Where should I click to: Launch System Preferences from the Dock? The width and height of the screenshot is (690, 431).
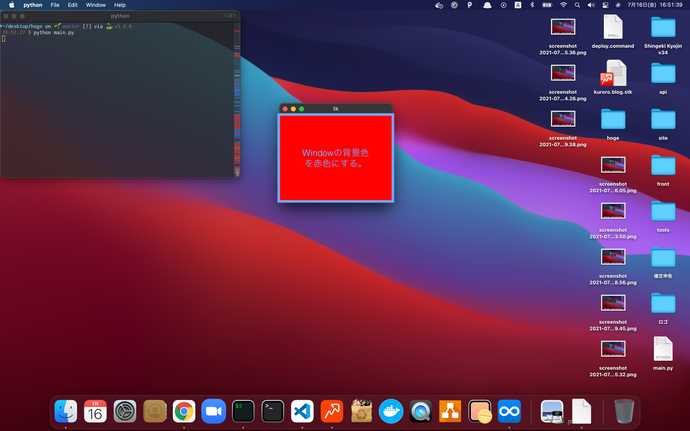[x=125, y=411]
